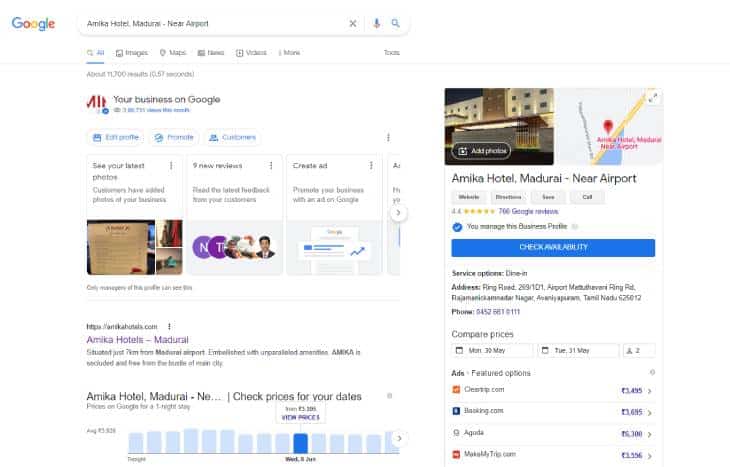Viewport: 730px width, 467px height.
Task: Click the Add photos button on hotel image
Action: [482, 151]
